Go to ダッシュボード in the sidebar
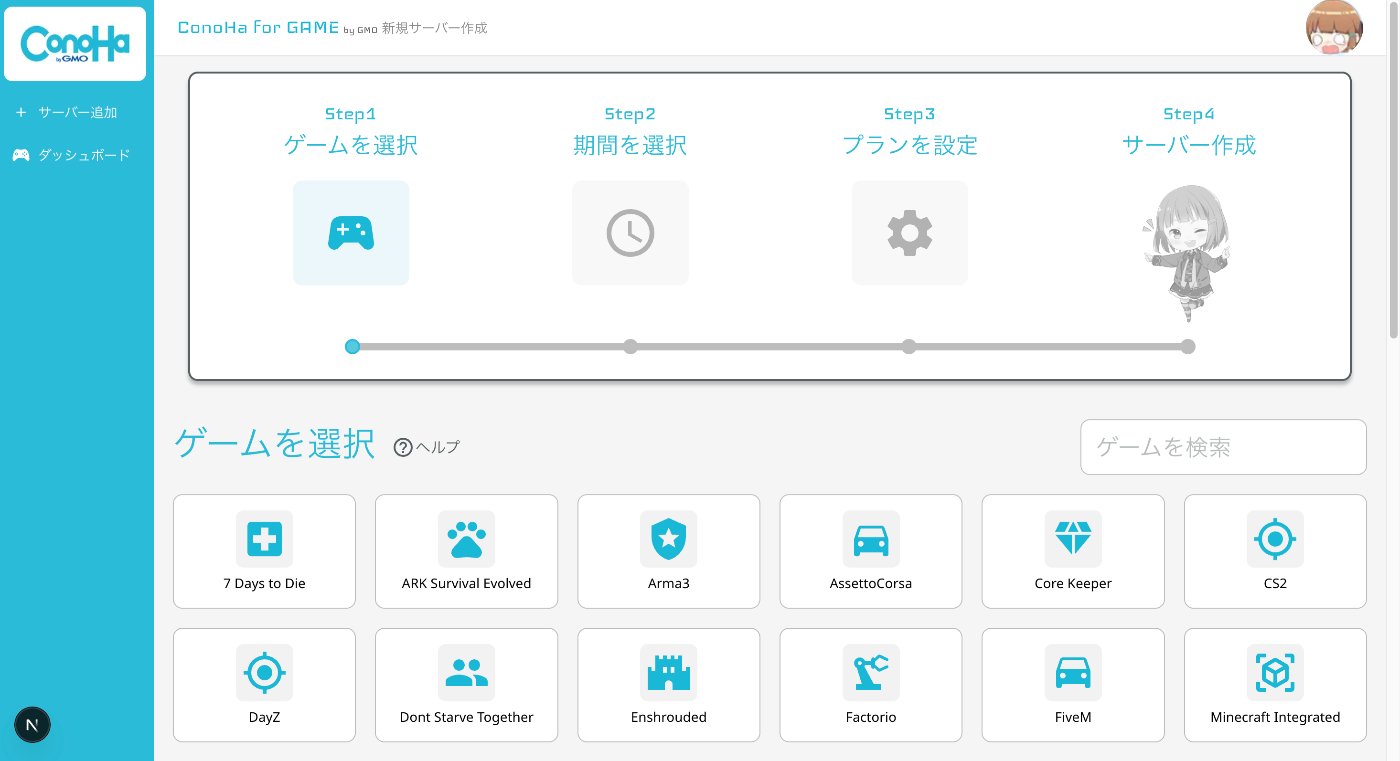Screen dimensions: 1400x761 tap(77, 155)
